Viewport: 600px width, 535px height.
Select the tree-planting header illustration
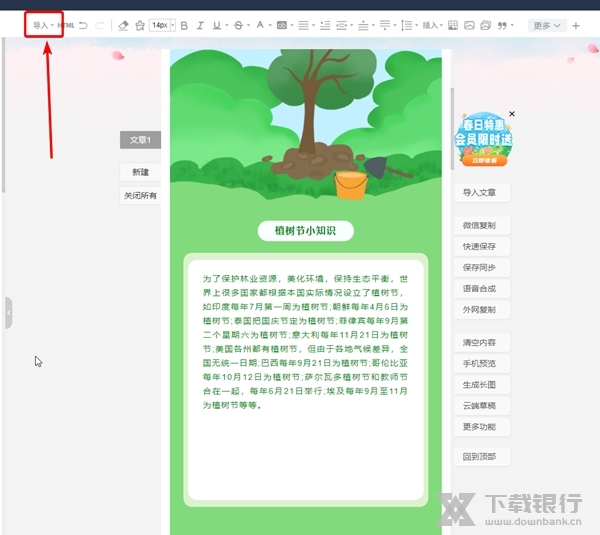[306, 124]
